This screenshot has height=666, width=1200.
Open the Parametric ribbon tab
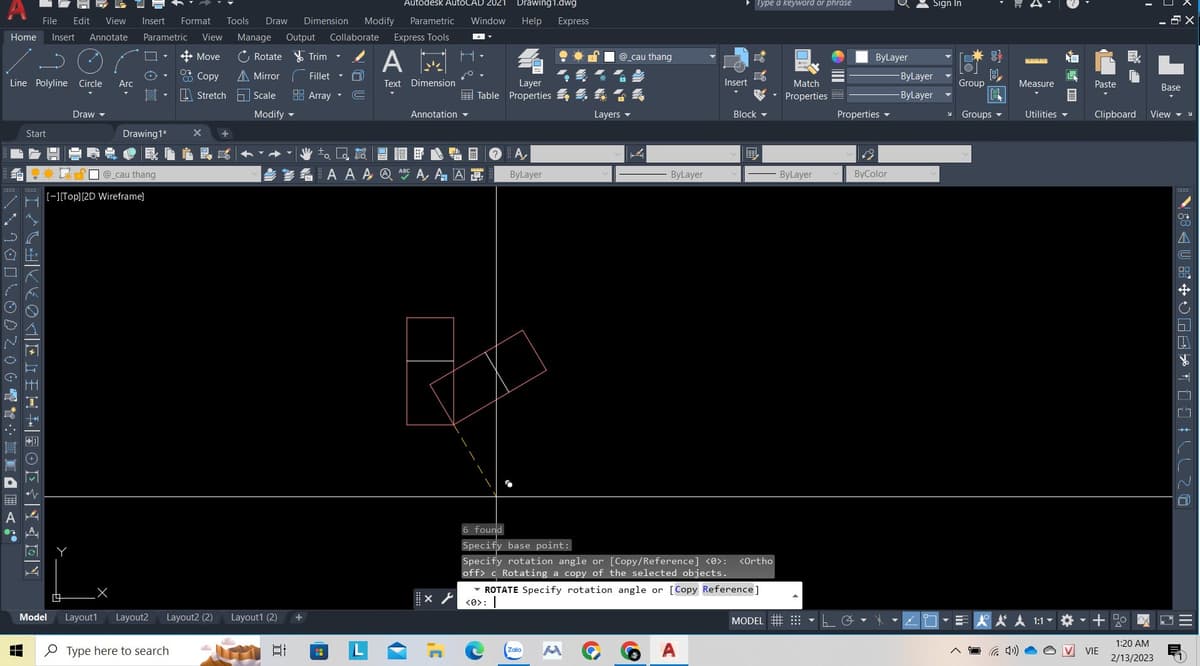point(165,37)
